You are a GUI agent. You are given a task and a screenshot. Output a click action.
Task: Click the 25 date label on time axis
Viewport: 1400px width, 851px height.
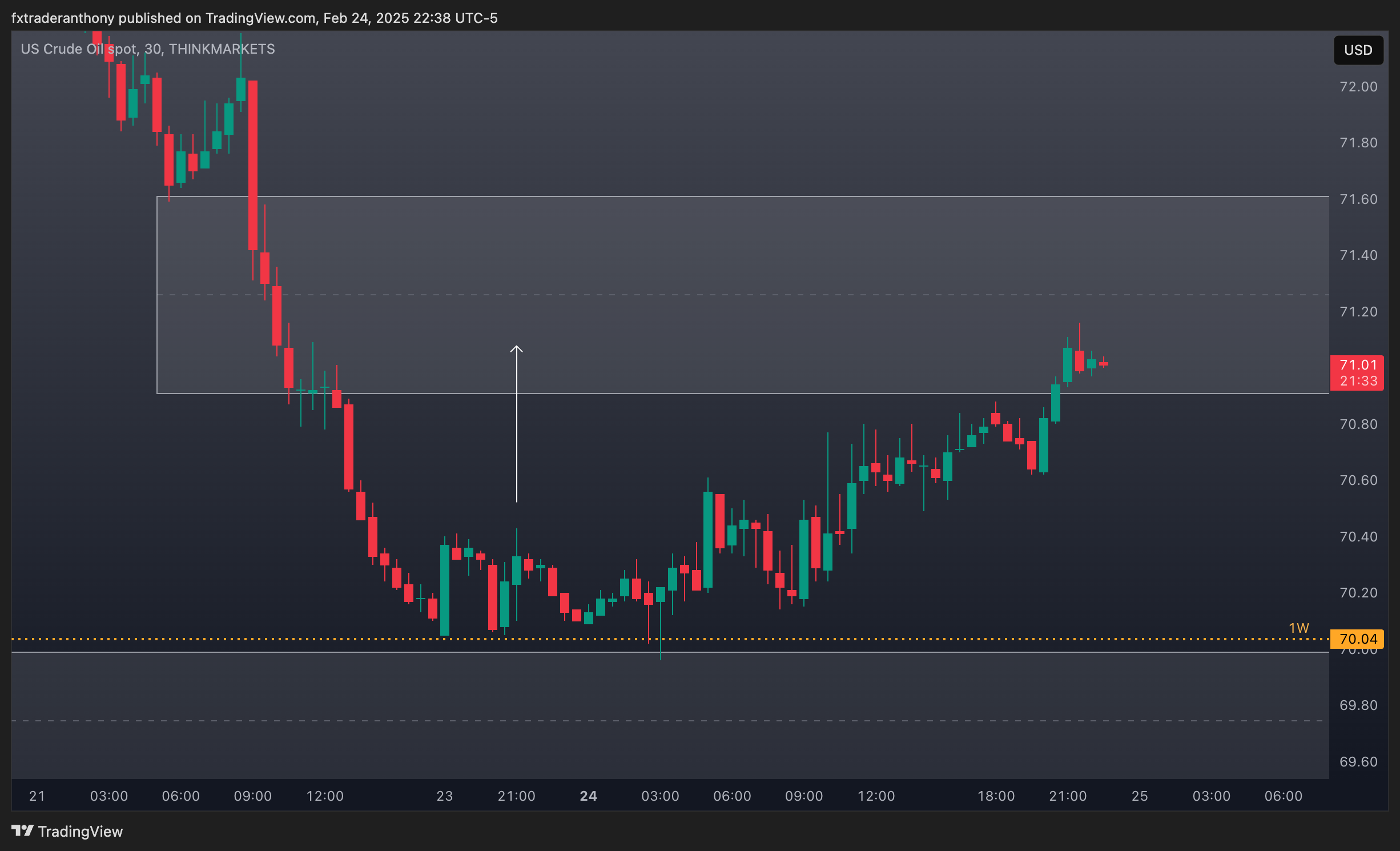[1140, 796]
